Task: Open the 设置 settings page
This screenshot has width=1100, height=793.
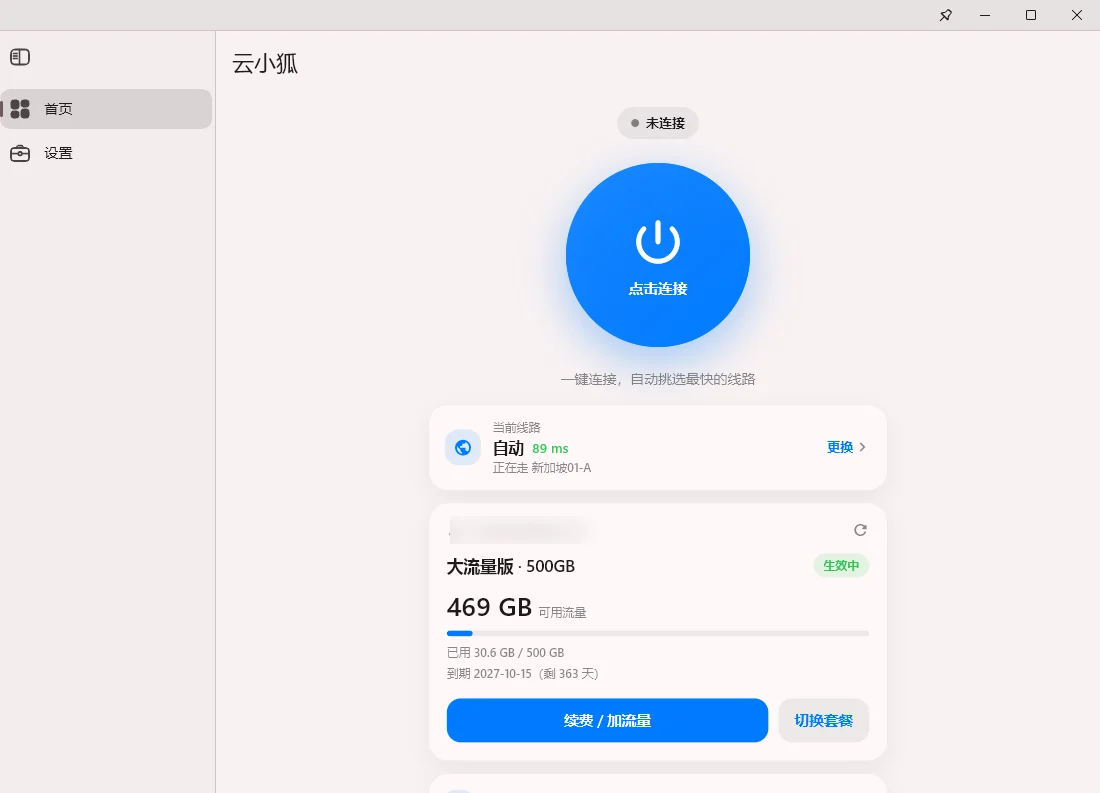Action: (x=106, y=153)
